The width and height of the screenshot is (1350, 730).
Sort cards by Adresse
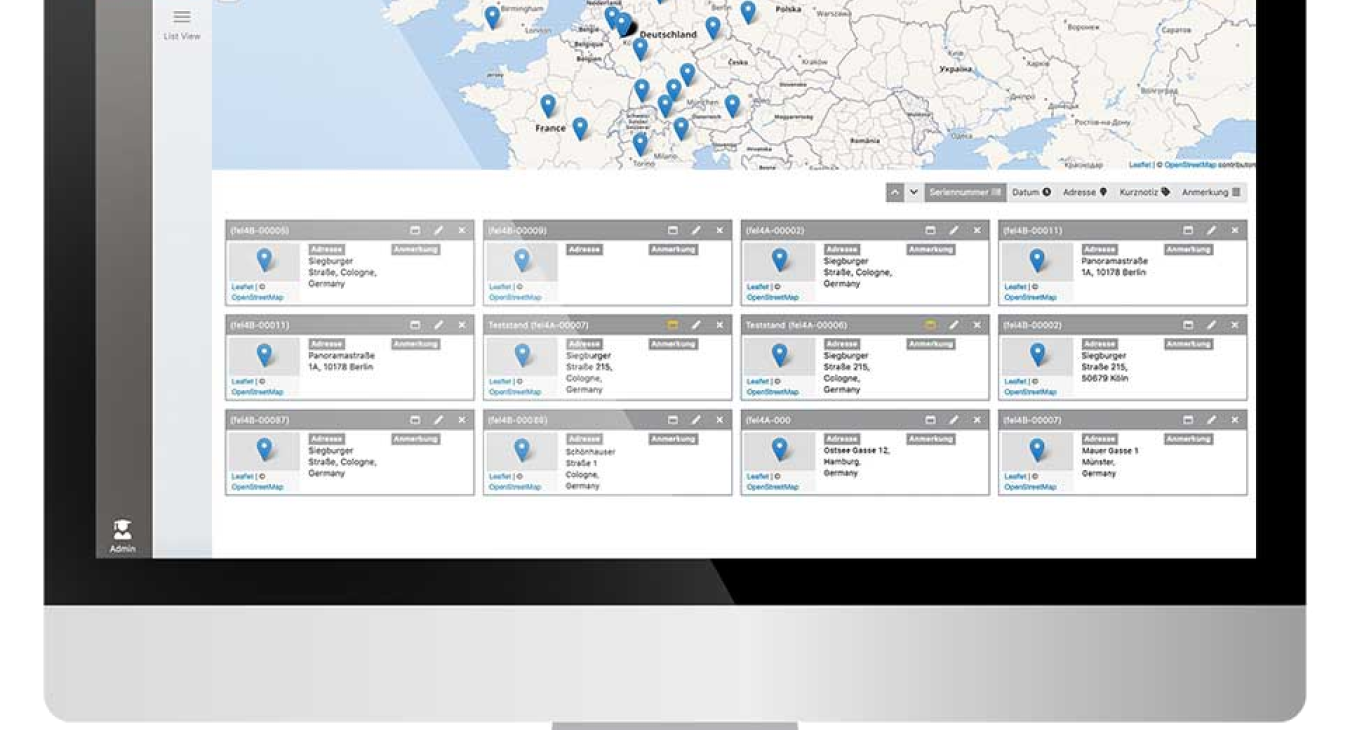1085,192
